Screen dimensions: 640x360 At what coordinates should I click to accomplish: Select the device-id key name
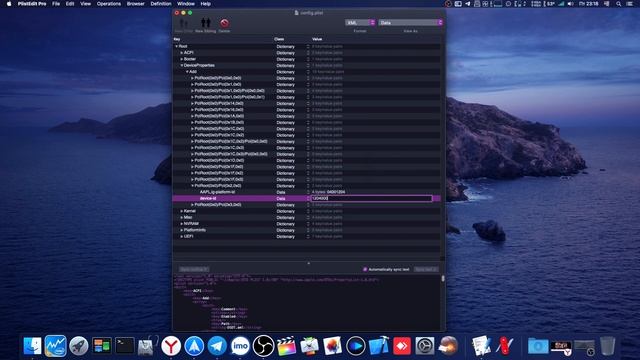[x=208, y=198]
